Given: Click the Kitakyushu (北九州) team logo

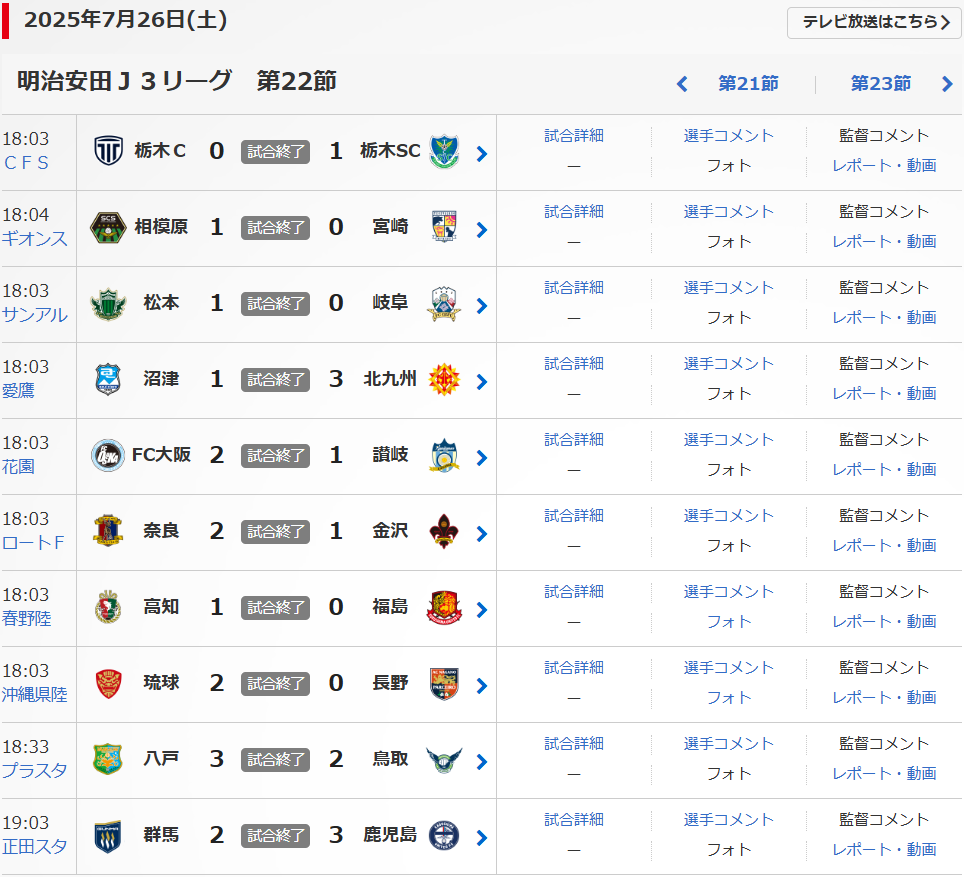Looking at the screenshot, I should tap(445, 380).
